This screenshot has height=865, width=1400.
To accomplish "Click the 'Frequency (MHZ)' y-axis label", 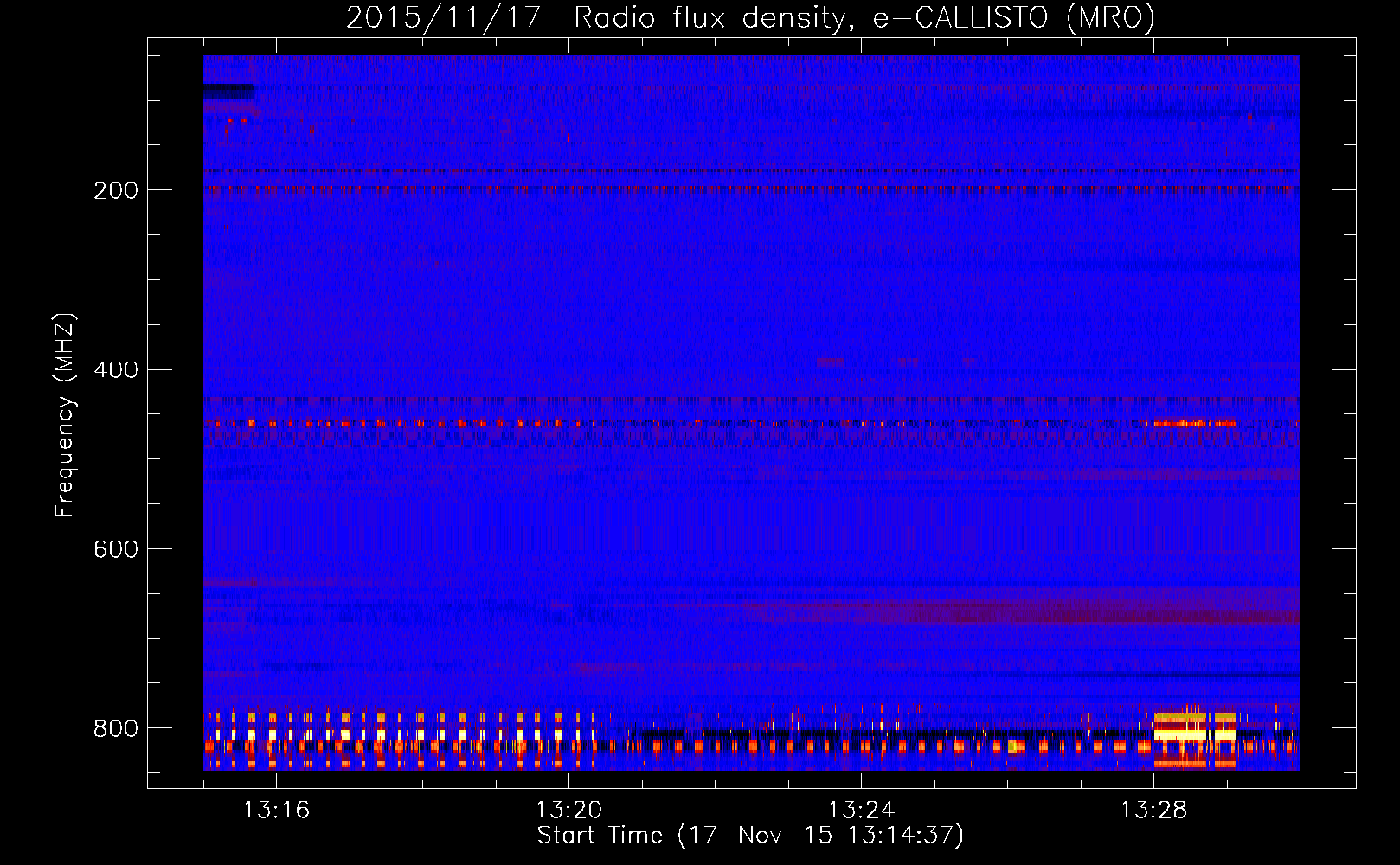I will [65, 414].
